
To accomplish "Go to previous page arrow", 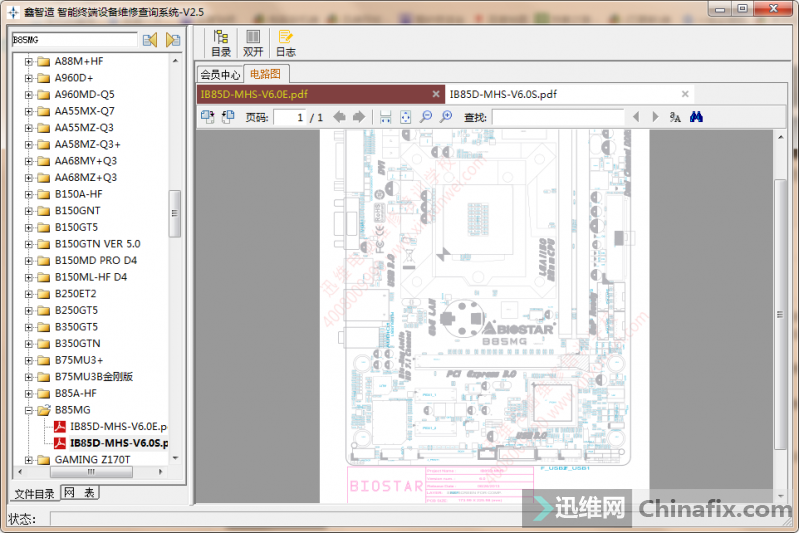I will pos(339,117).
